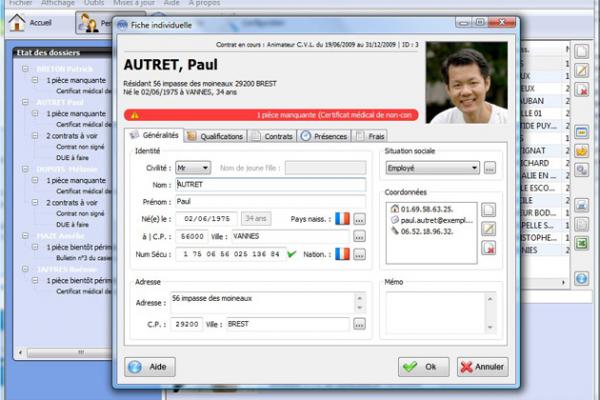Click Paul Autret's profile photo

pyautogui.click(x=466, y=82)
